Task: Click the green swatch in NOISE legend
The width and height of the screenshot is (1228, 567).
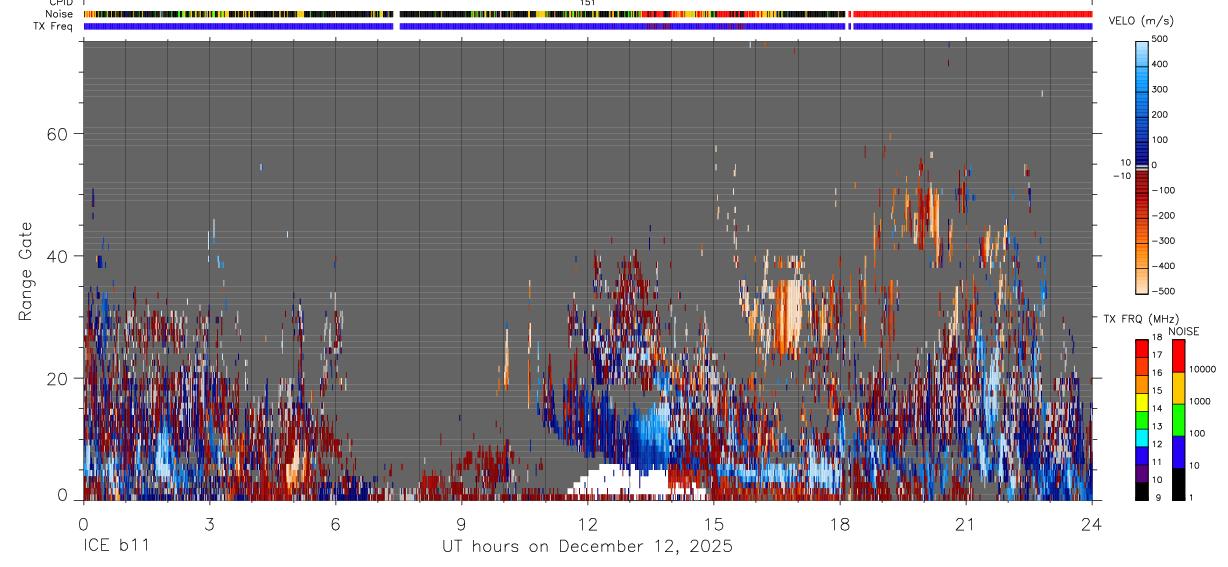Action: [x=1177, y=420]
